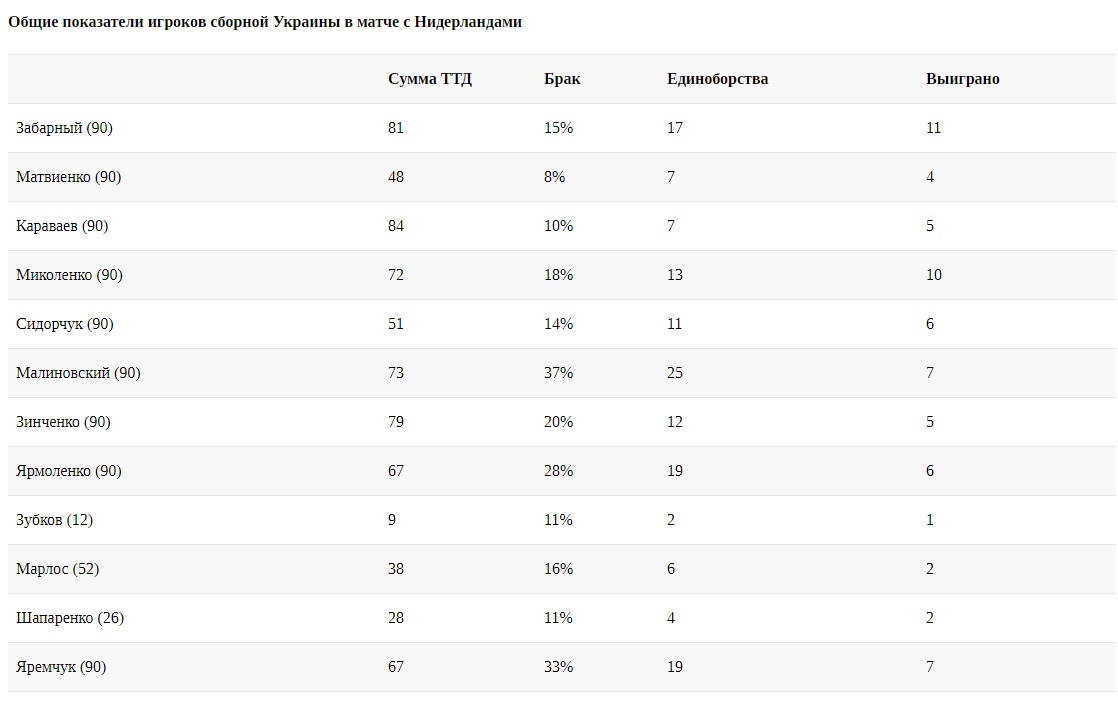Screen dimensions: 1118x706
Task: Click the "Брак" column header
Action: click(562, 79)
